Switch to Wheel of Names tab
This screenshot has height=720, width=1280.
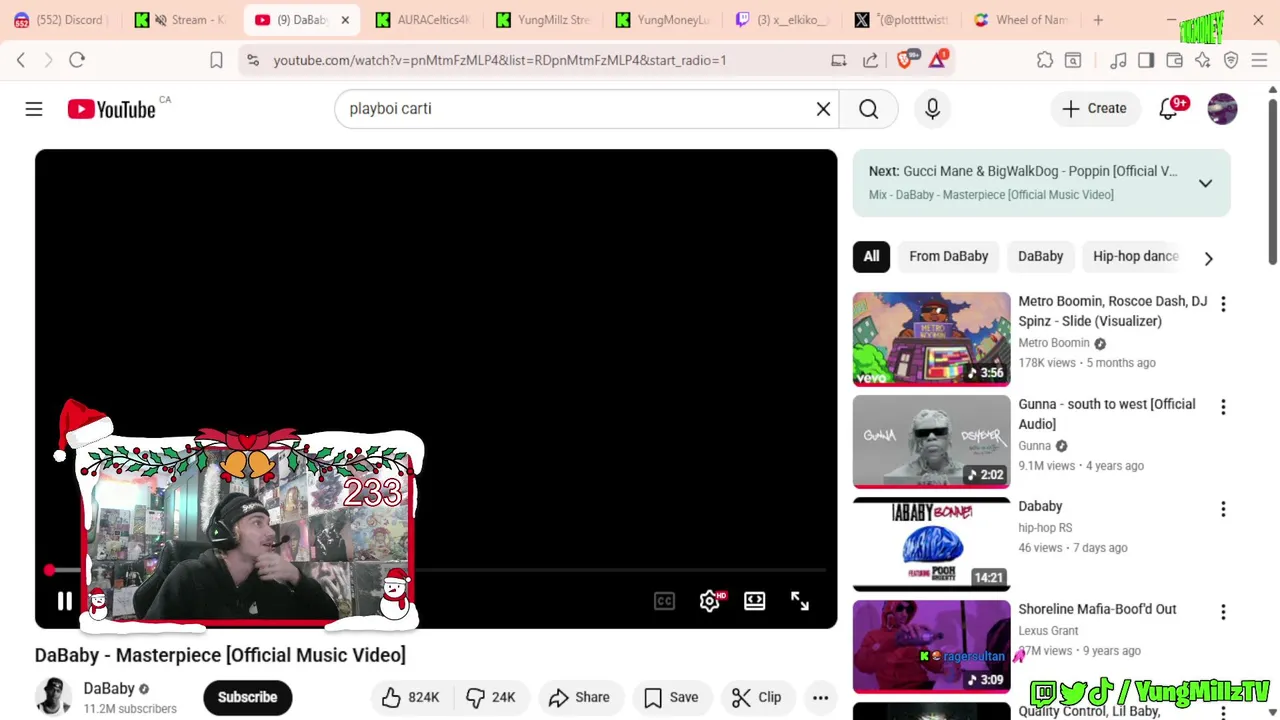(x=1020, y=20)
